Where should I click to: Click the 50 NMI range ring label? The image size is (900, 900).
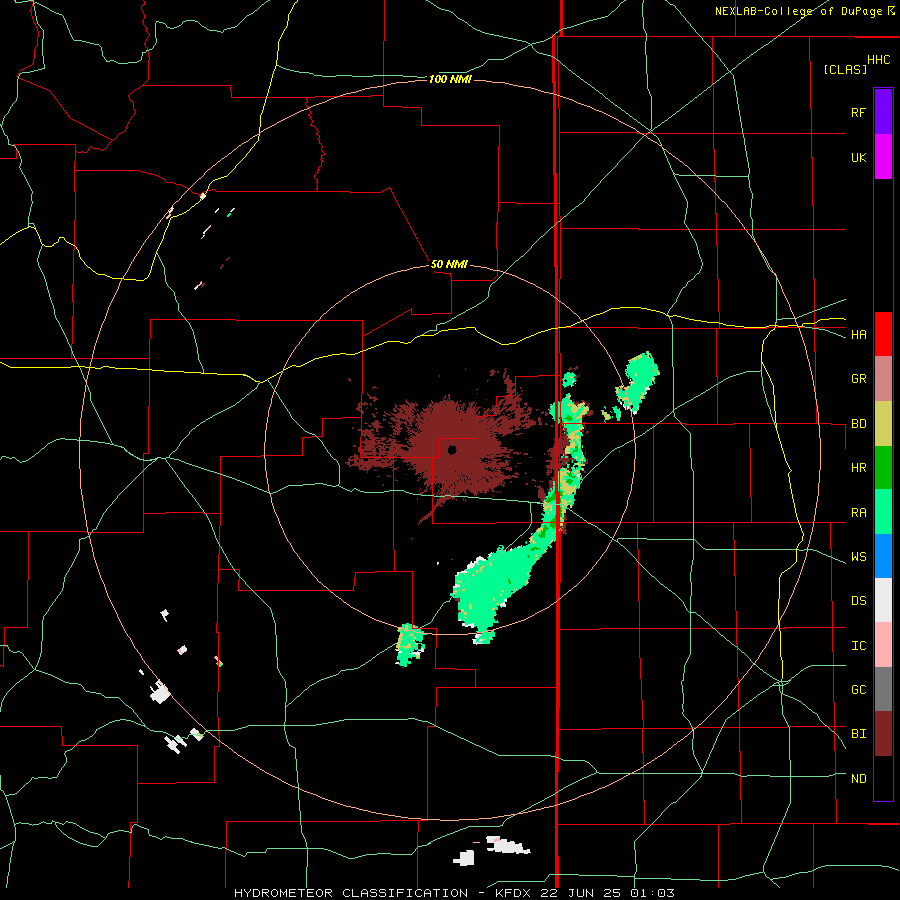449,265
